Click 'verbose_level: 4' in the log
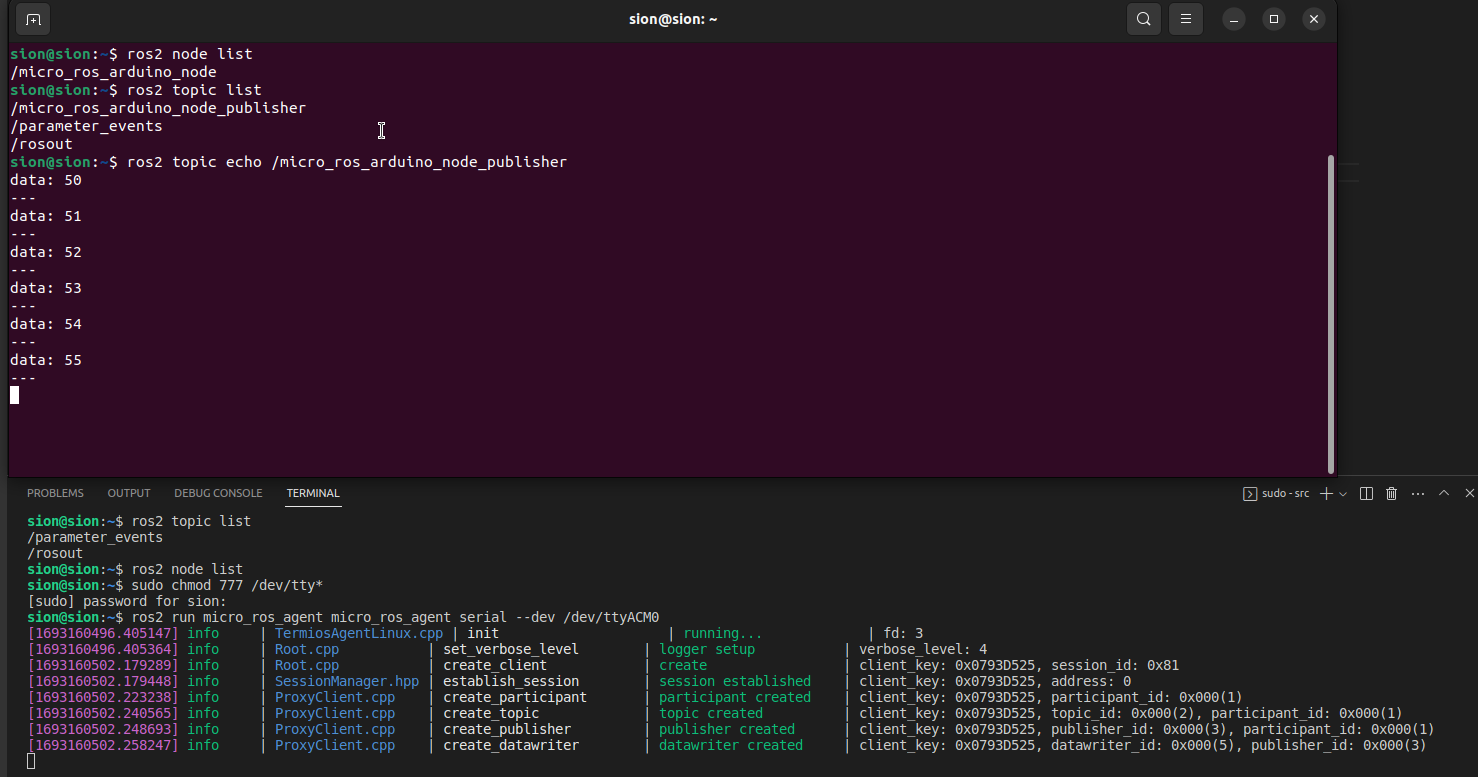This screenshot has width=1478, height=777. [923, 649]
